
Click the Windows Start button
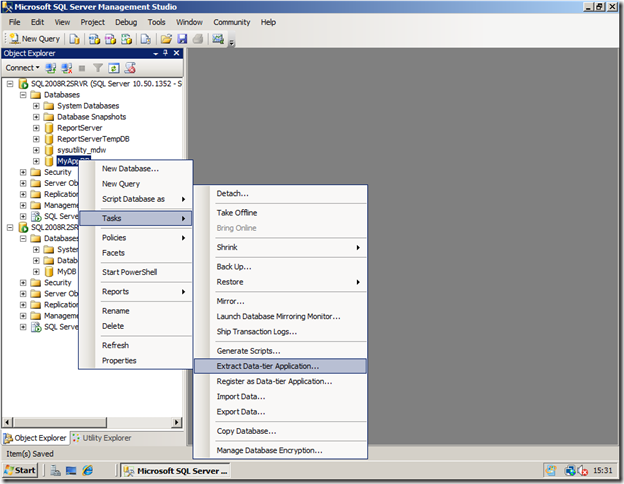(20, 470)
